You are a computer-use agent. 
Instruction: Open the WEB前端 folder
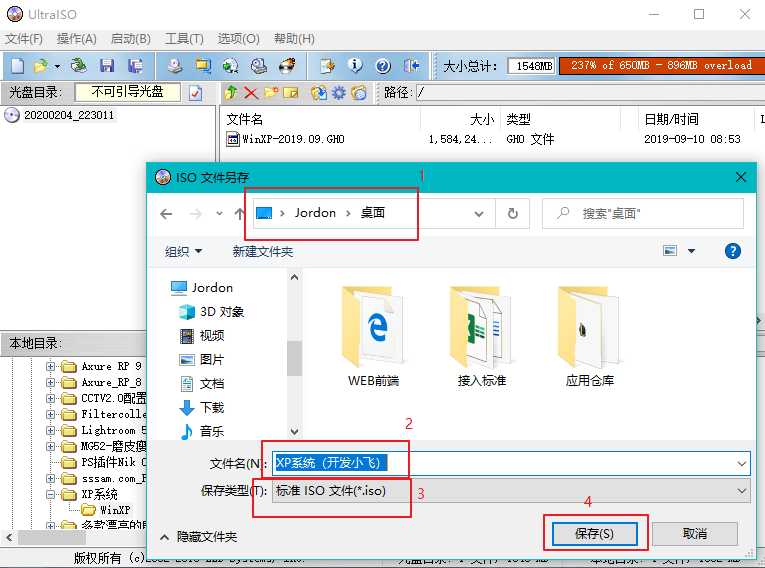[373, 337]
